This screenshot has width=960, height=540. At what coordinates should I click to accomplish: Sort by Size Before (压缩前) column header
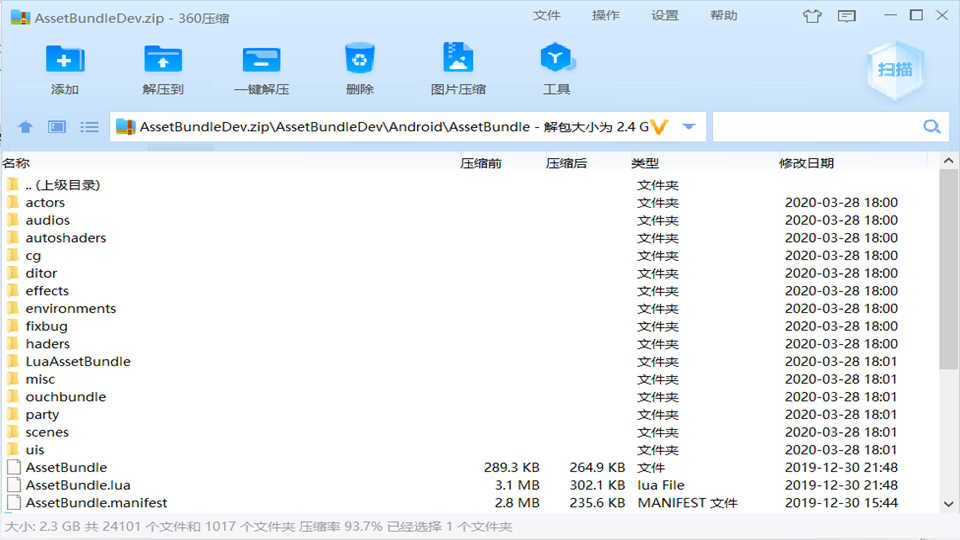pyautogui.click(x=481, y=163)
